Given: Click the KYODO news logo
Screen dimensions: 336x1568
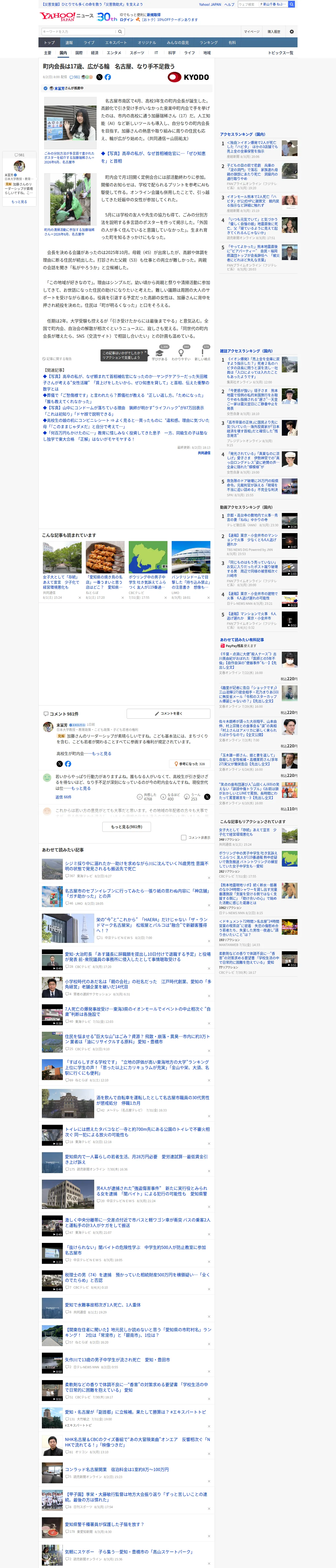Looking at the screenshot, I should 188,77.
